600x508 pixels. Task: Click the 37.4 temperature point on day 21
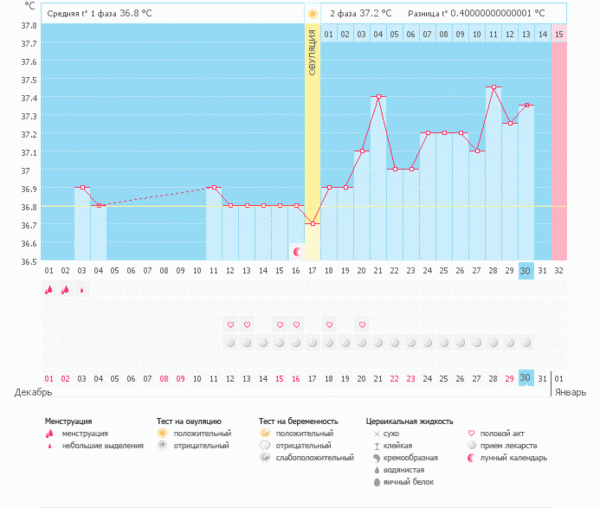click(378, 97)
